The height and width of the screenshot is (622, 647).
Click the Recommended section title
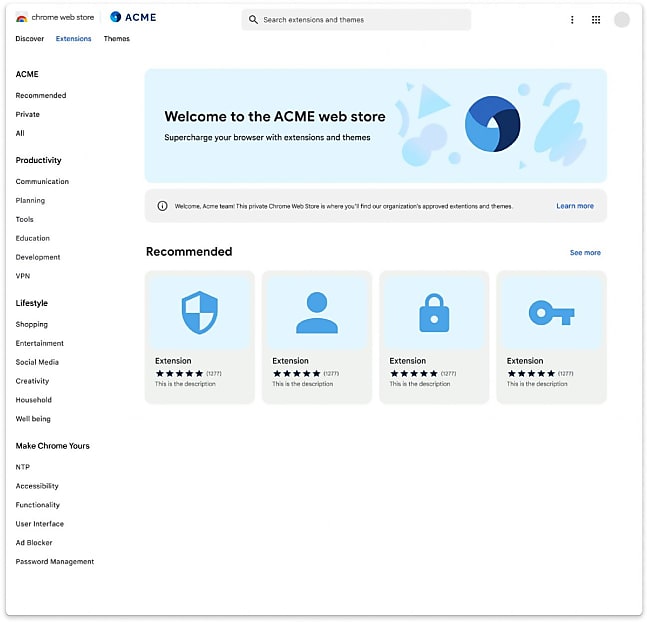189,251
